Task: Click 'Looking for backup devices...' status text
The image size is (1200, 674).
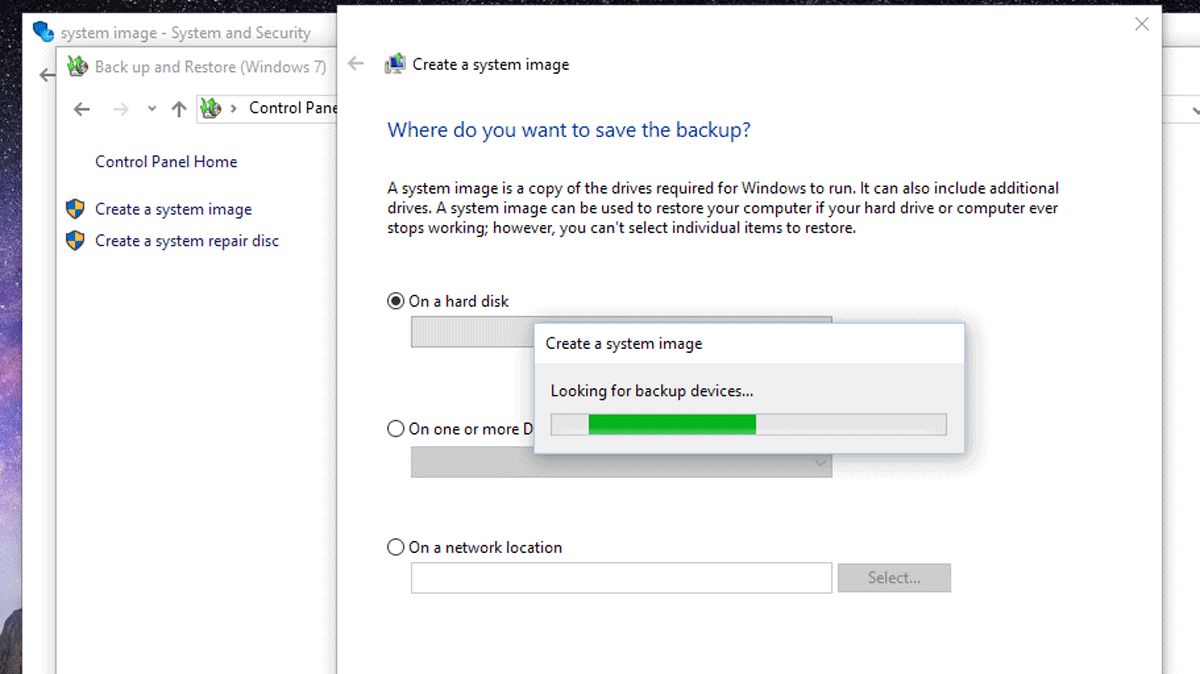Action: [x=651, y=391]
